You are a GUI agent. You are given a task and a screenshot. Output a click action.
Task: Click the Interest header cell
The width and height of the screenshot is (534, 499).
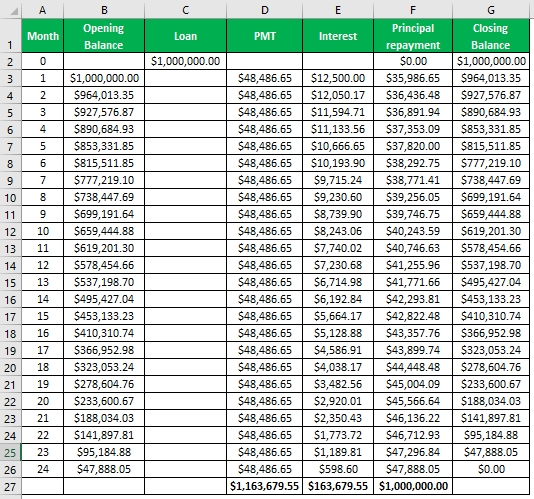click(x=338, y=36)
